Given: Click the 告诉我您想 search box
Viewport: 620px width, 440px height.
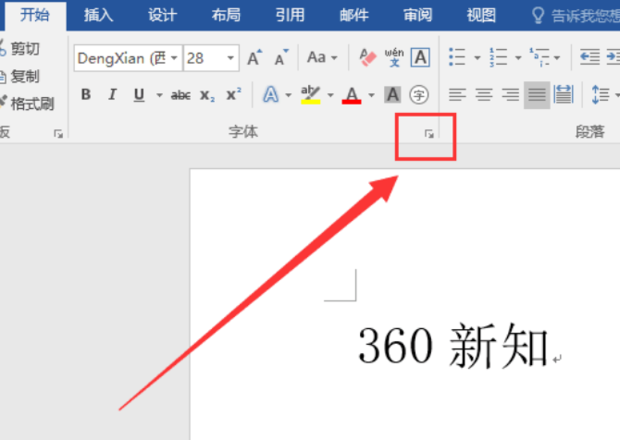Looking at the screenshot, I should point(585,16).
